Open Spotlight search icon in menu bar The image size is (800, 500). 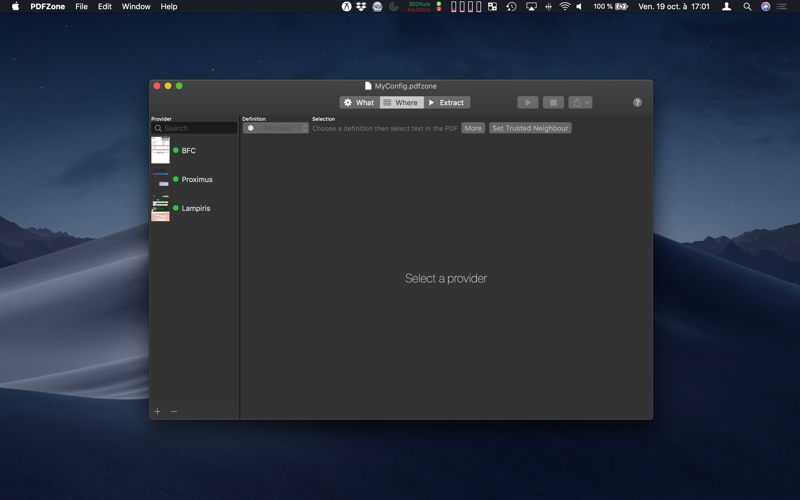pyautogui.click(x=747, y=7)
